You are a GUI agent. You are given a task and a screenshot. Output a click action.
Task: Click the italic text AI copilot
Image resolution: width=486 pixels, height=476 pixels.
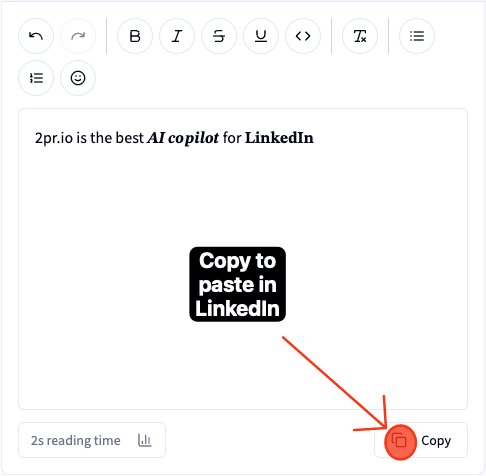click(x=183, y=138)
